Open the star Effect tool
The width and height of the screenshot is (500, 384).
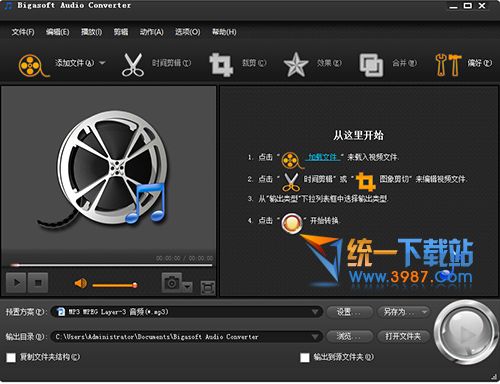[296, 65]
